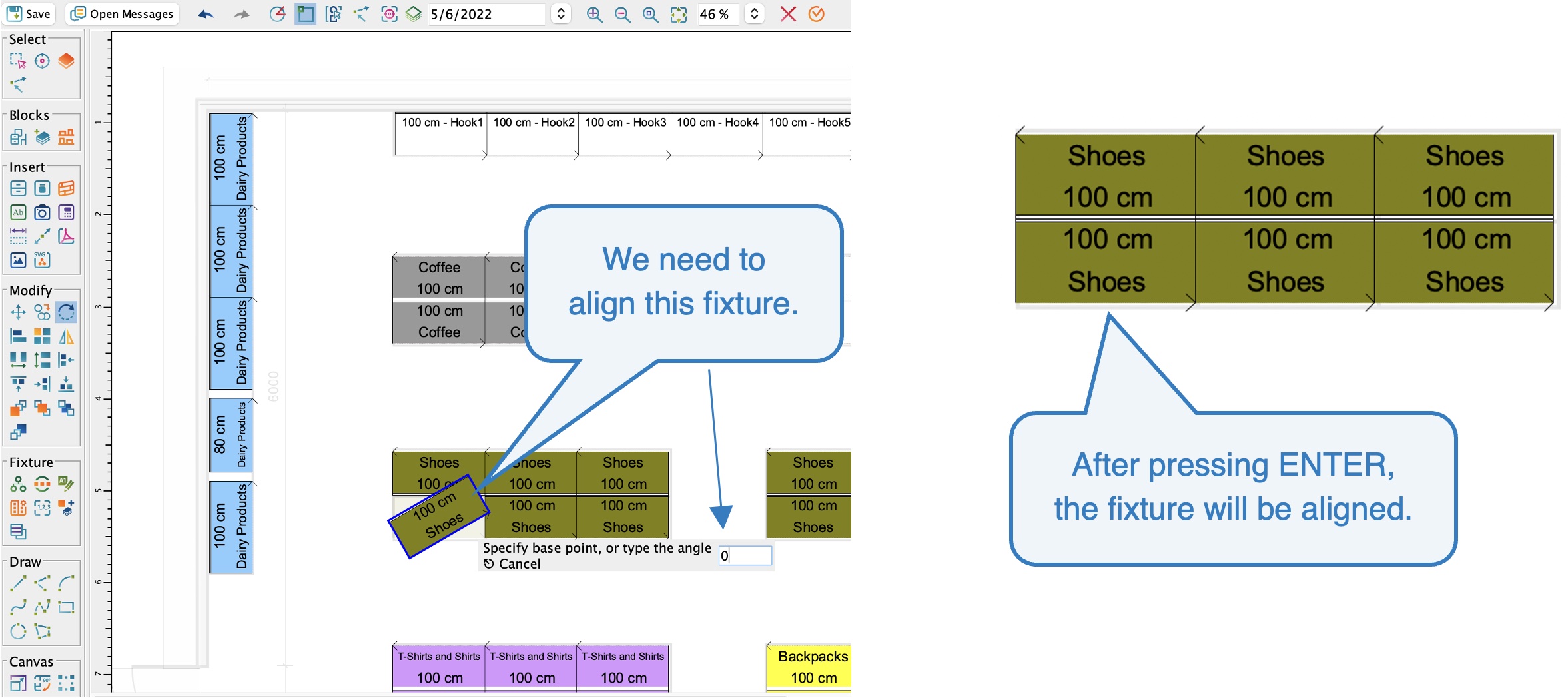Screen dimensions: 1568x698
Task: Click the angle input field showing 0
Action: (745, 555)
